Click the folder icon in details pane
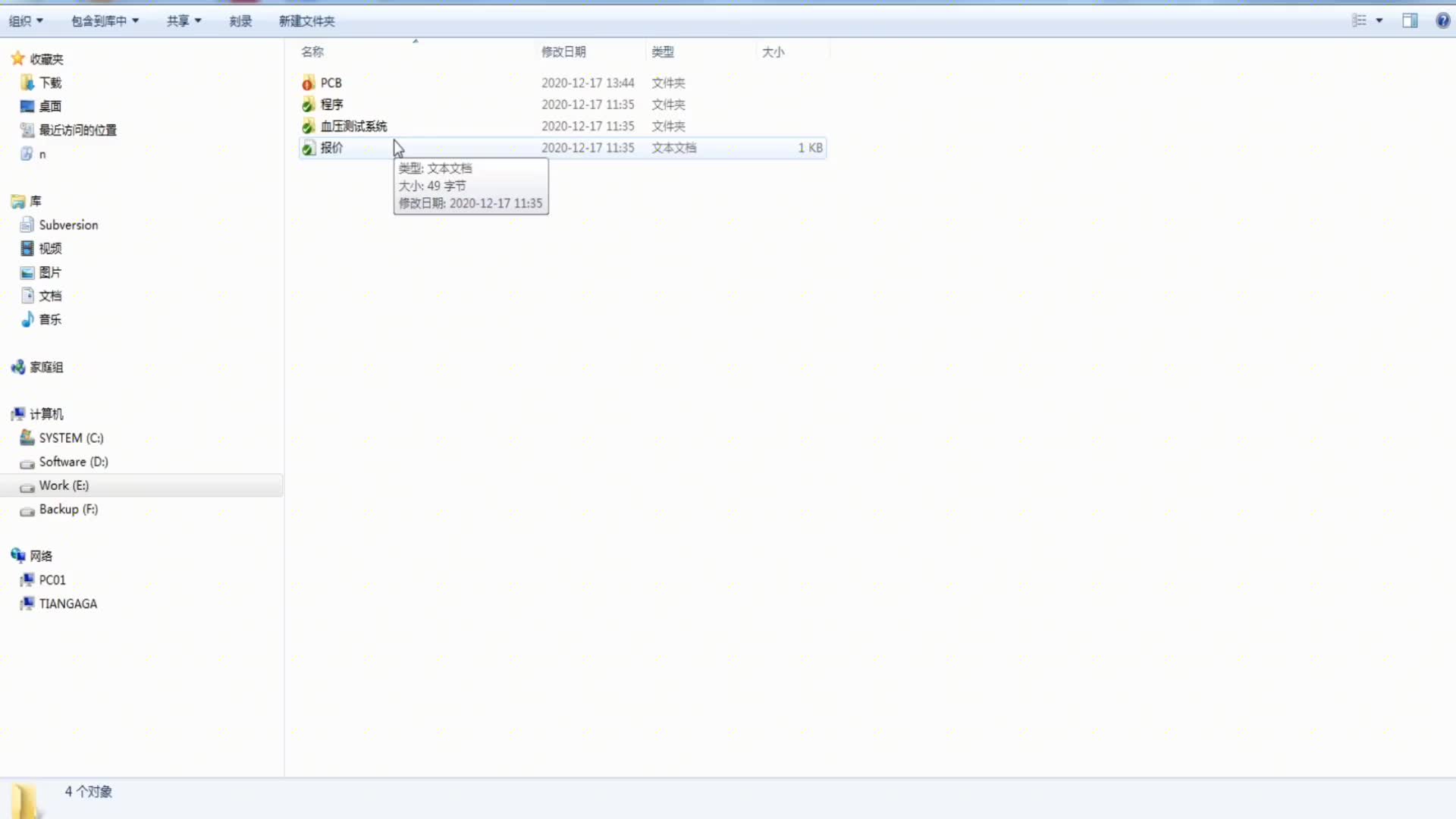The image size is (1456, 819). tap(27, 801)
